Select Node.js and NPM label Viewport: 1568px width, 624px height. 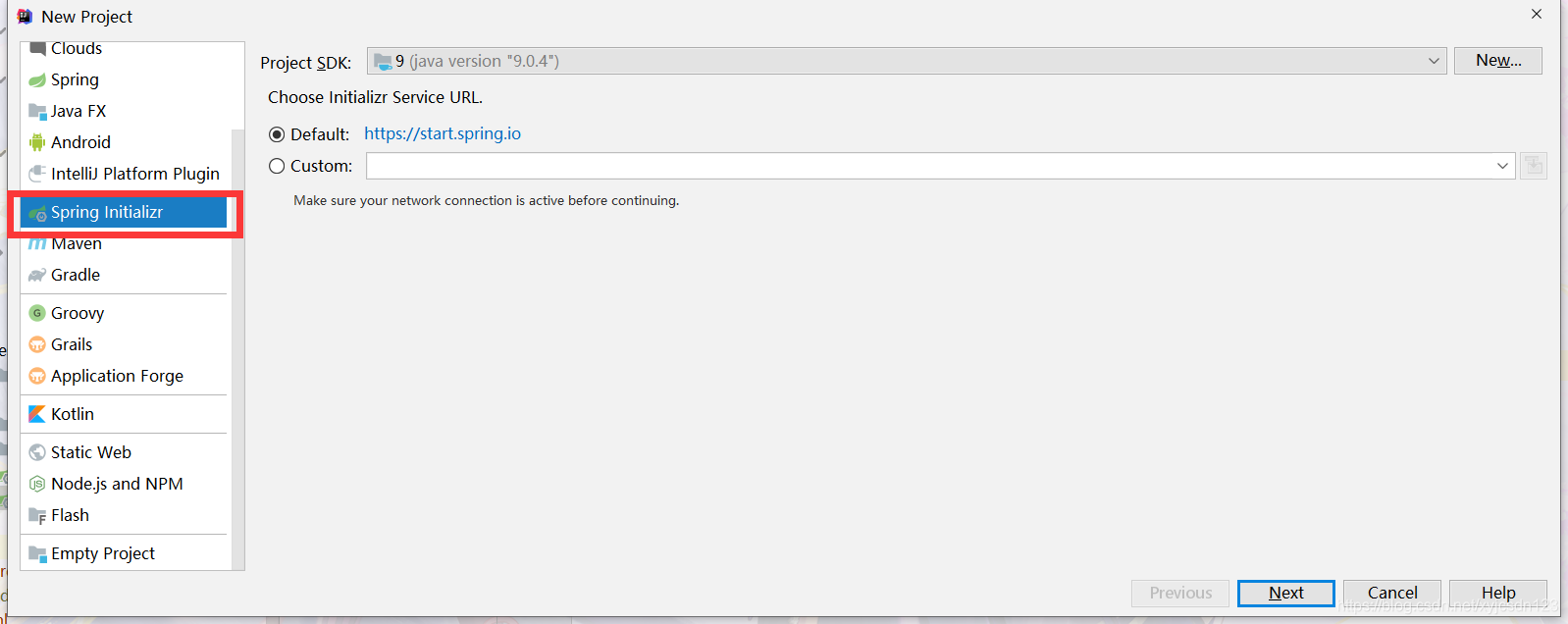click(x=117, y=484)
